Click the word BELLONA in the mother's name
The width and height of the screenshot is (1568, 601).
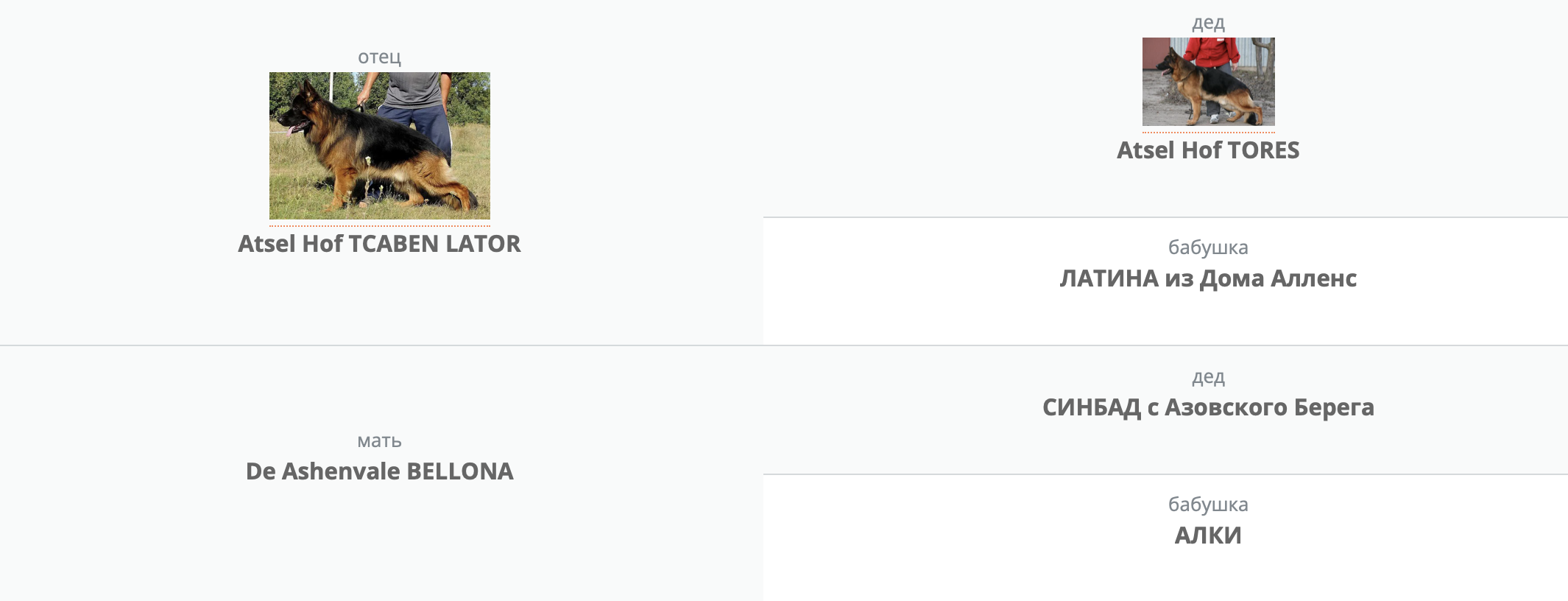460,471
